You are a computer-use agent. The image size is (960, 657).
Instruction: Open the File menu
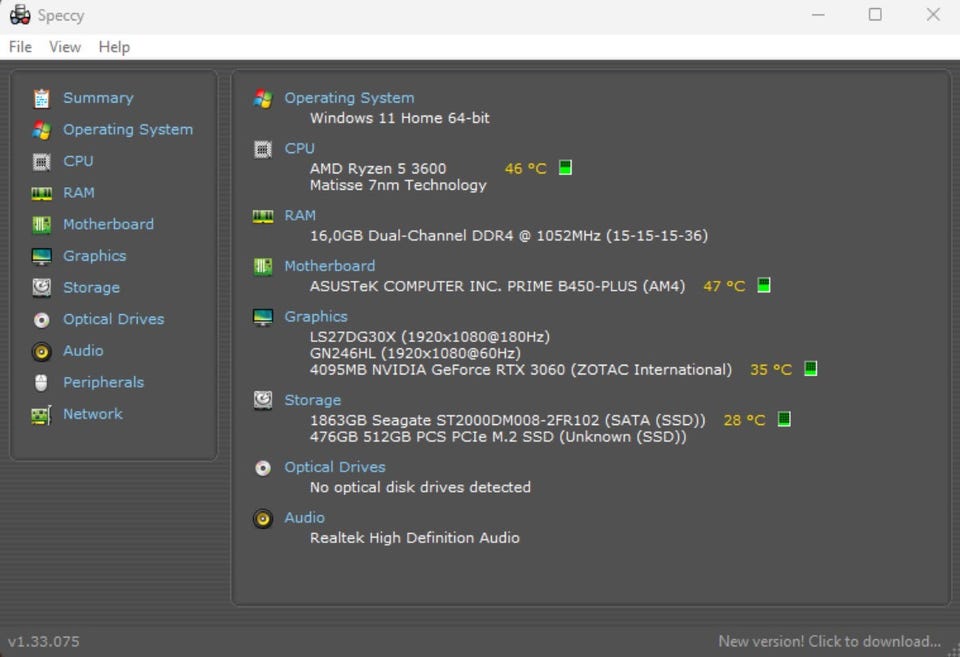pyautogui.click(x=20, y=47)
